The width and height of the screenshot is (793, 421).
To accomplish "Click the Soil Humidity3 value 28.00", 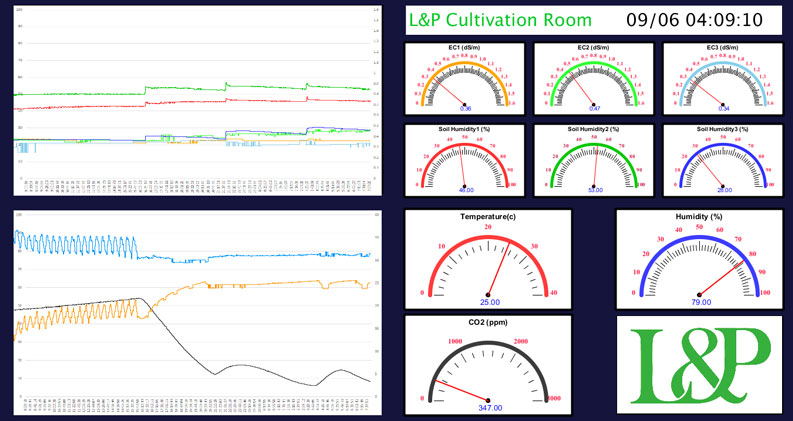I will [724, 190].
